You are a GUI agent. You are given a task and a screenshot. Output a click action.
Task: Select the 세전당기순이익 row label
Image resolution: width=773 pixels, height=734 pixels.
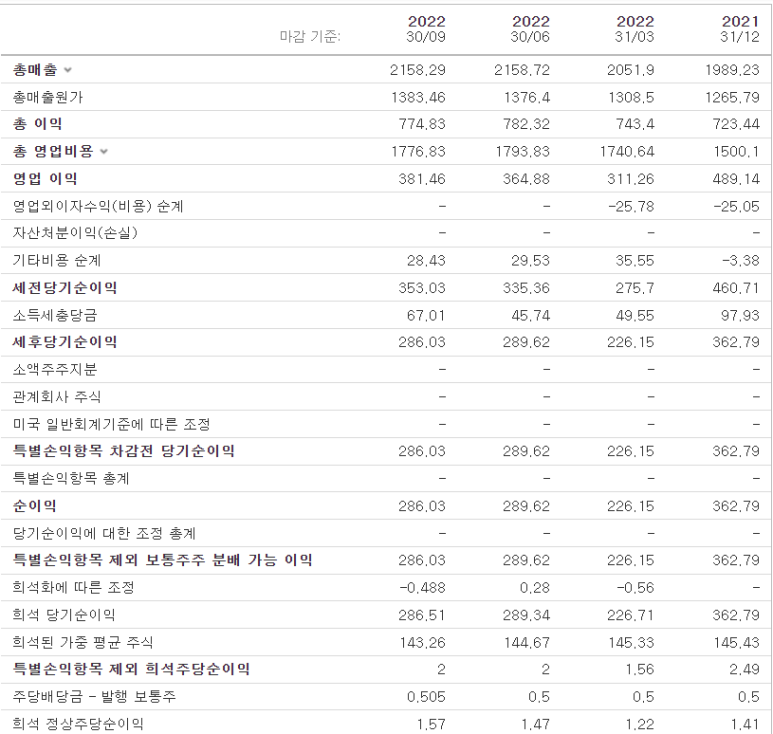click(65, 288)
